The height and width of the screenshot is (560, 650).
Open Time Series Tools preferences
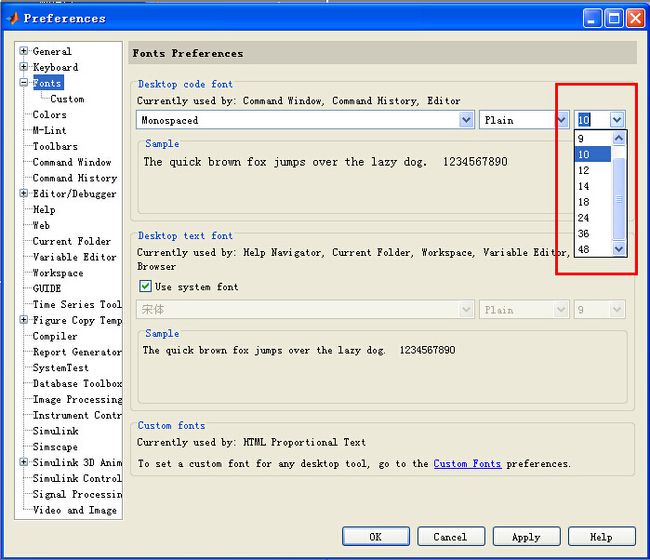pyautogui.click(x=77, y=304)
